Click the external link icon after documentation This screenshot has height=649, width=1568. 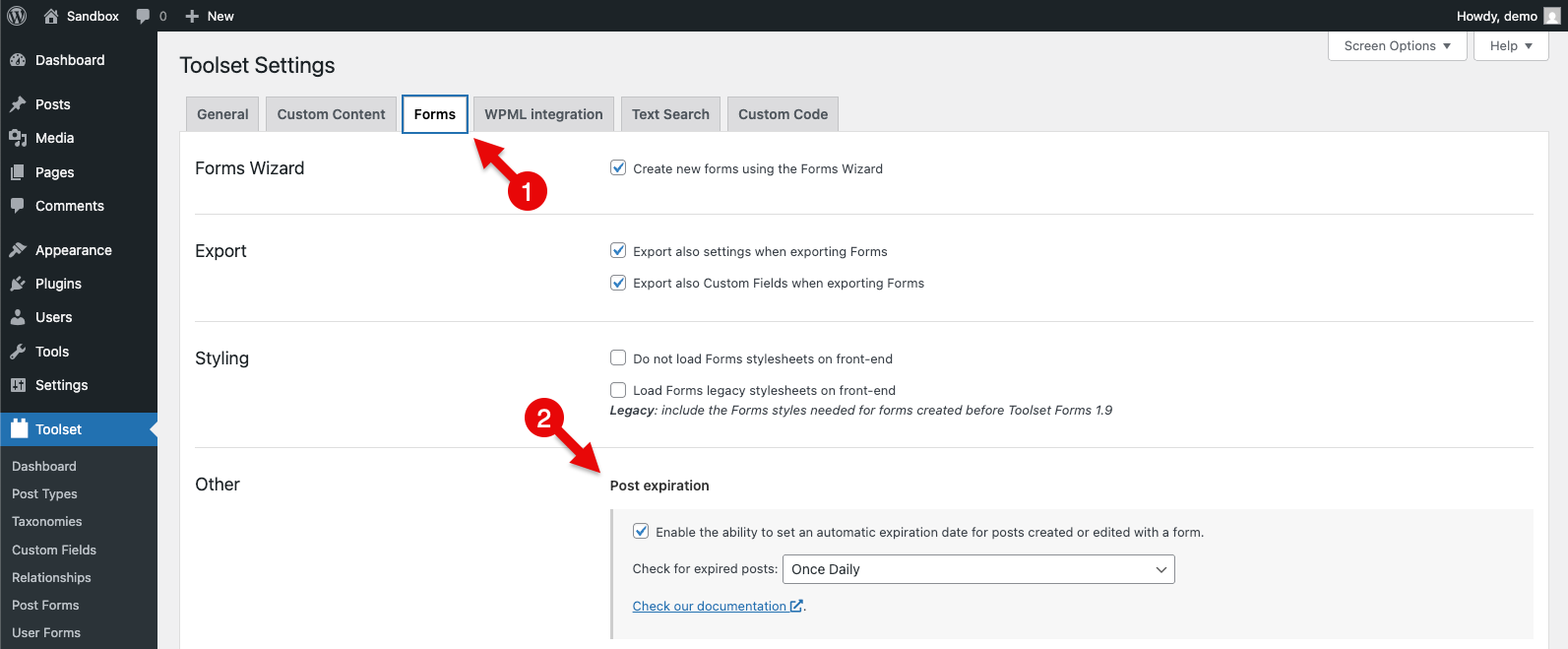coord(796,606)
